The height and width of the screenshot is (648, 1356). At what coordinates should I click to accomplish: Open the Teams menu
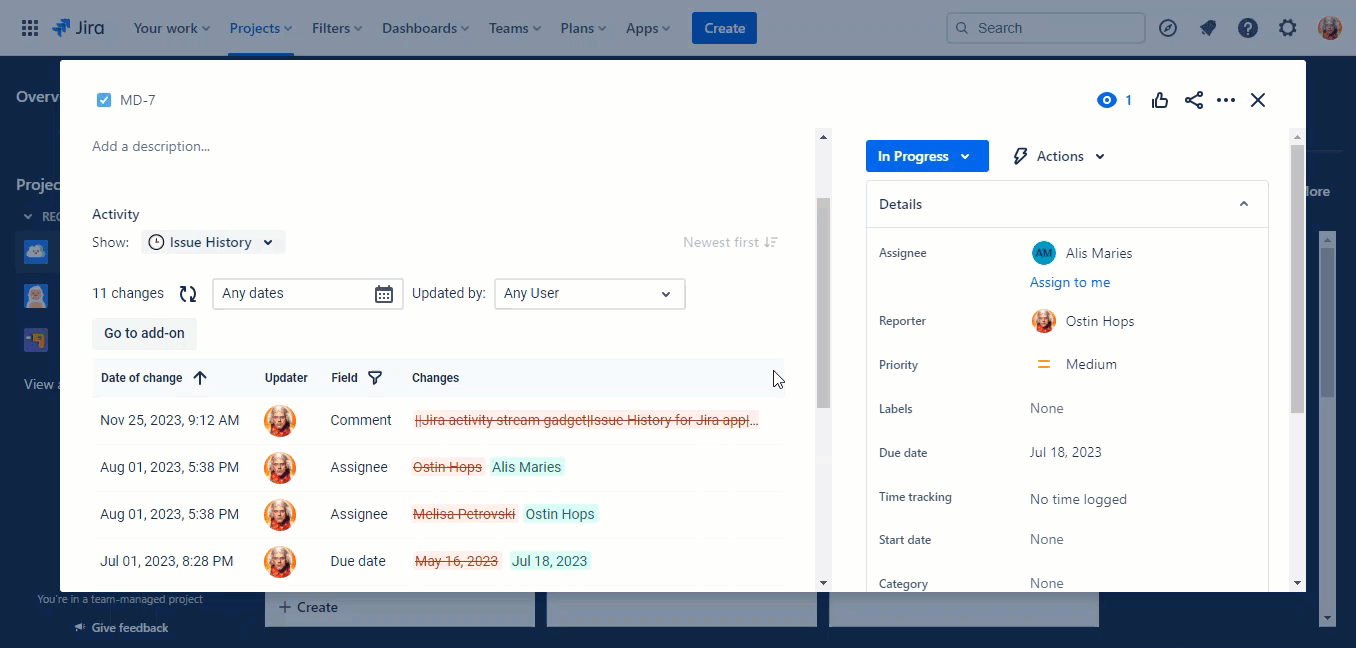(x=516, y=28)
